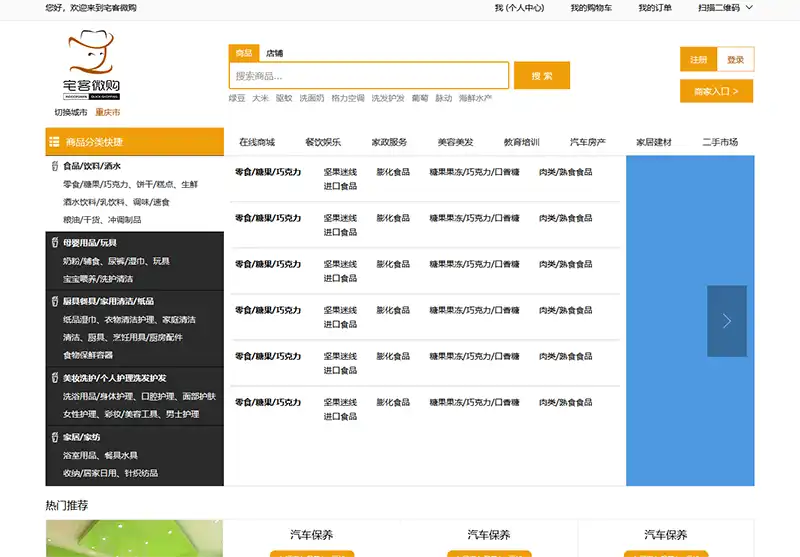Viewport: 800px width, 557px height.
Task: Click the 海鲜水产 hot search keyword
Action: tap(475, 98)
